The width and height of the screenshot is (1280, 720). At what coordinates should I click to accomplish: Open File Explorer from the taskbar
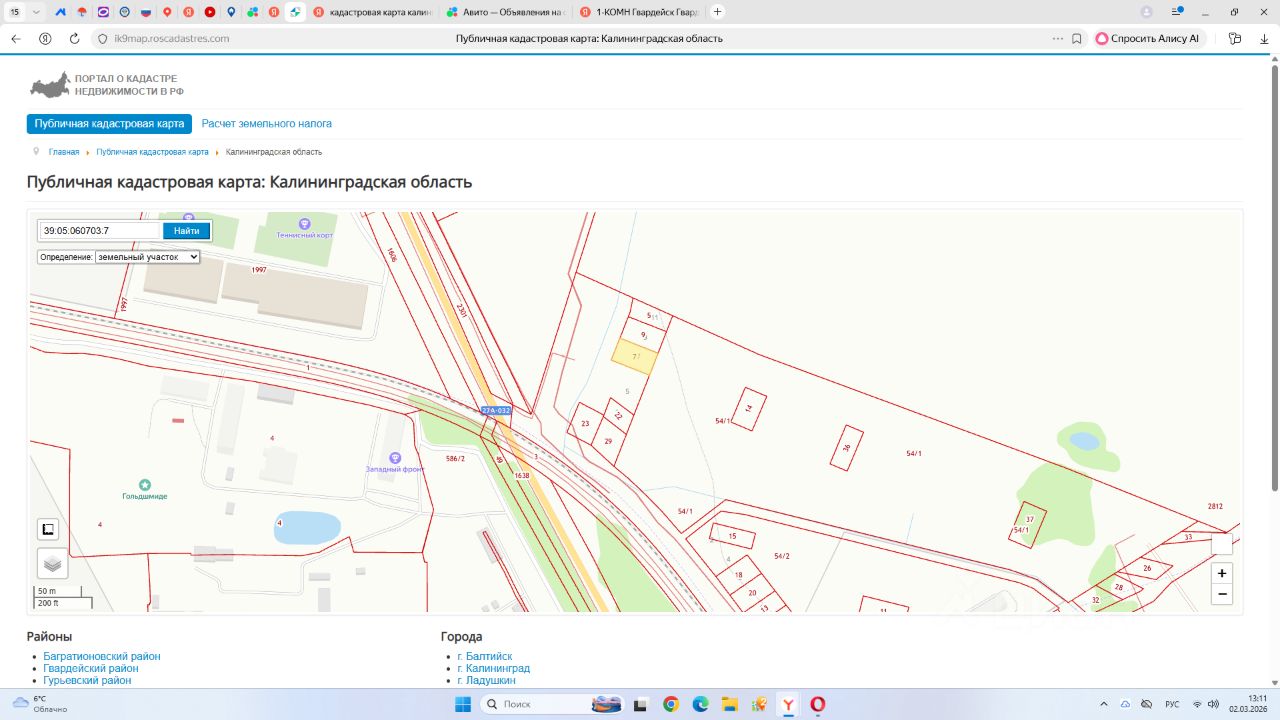(x=730, y=704)
